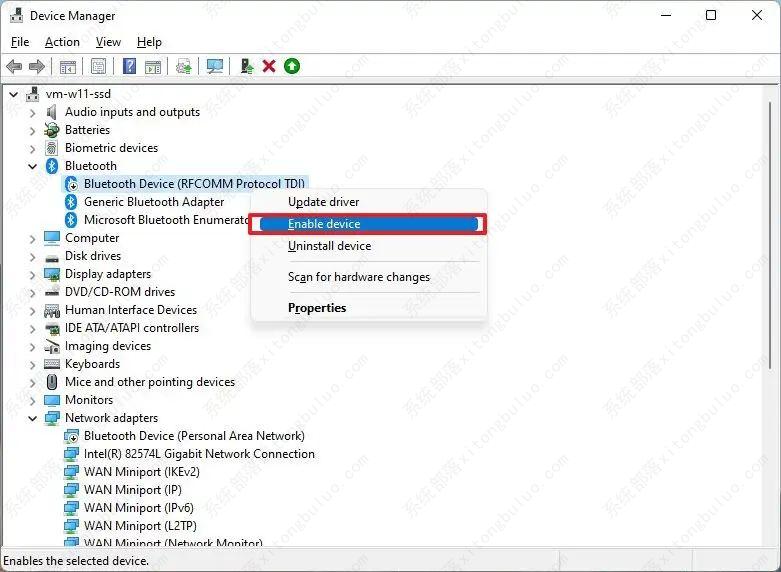Collapse the Bluetooth category

(32, 166)
